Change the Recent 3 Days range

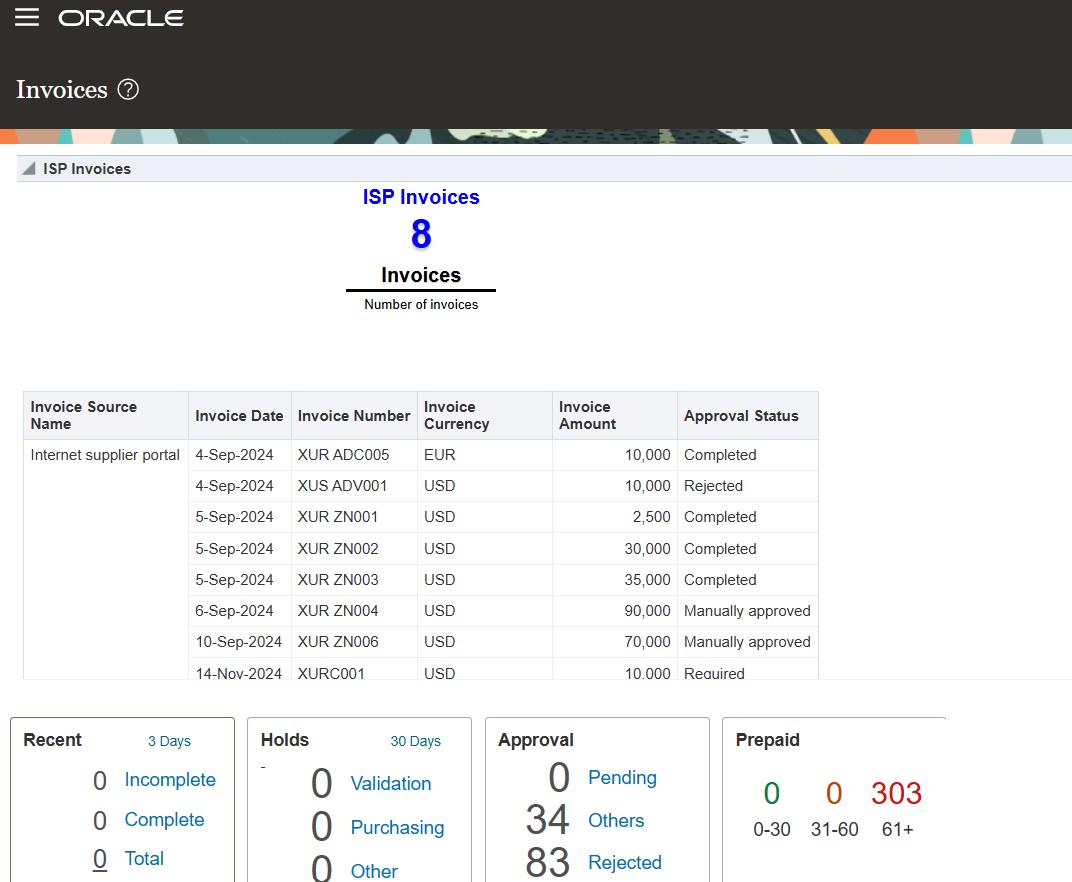(169, 741)
